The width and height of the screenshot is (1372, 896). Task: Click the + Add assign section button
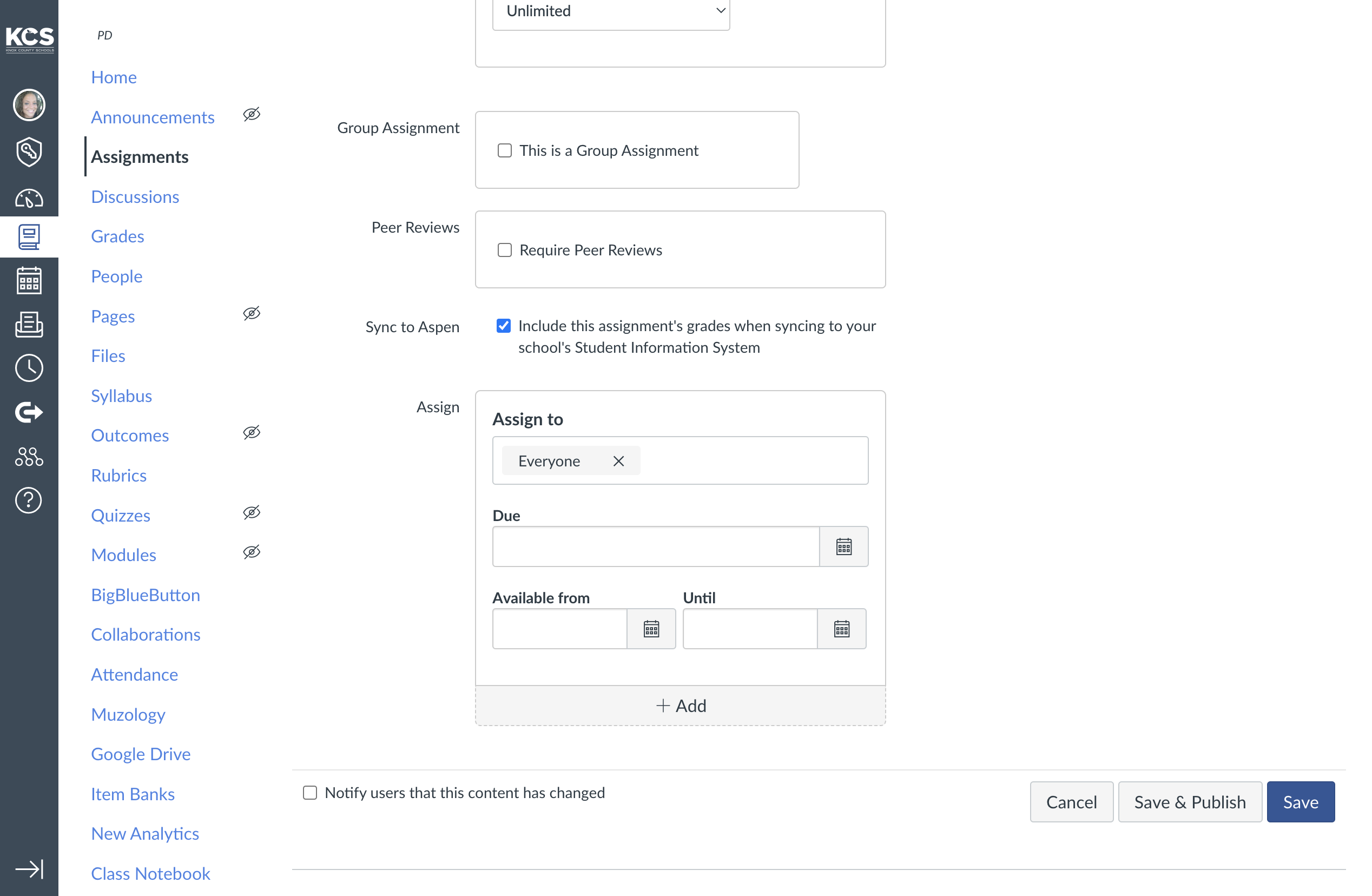(680, 706)
